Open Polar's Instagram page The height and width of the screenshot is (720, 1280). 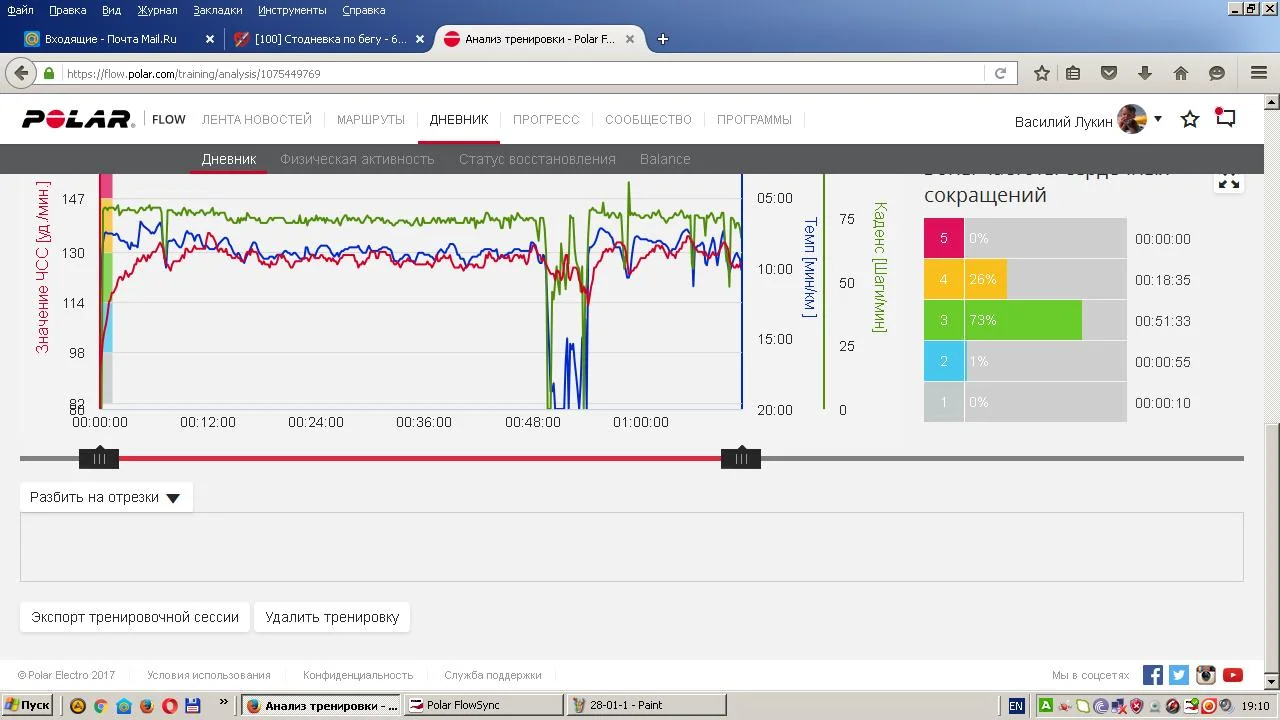pyautogui.click(x=1206, y=675)
